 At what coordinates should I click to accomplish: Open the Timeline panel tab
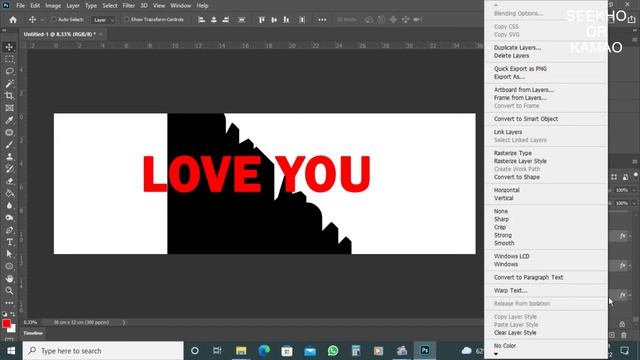tap(33, 333)
